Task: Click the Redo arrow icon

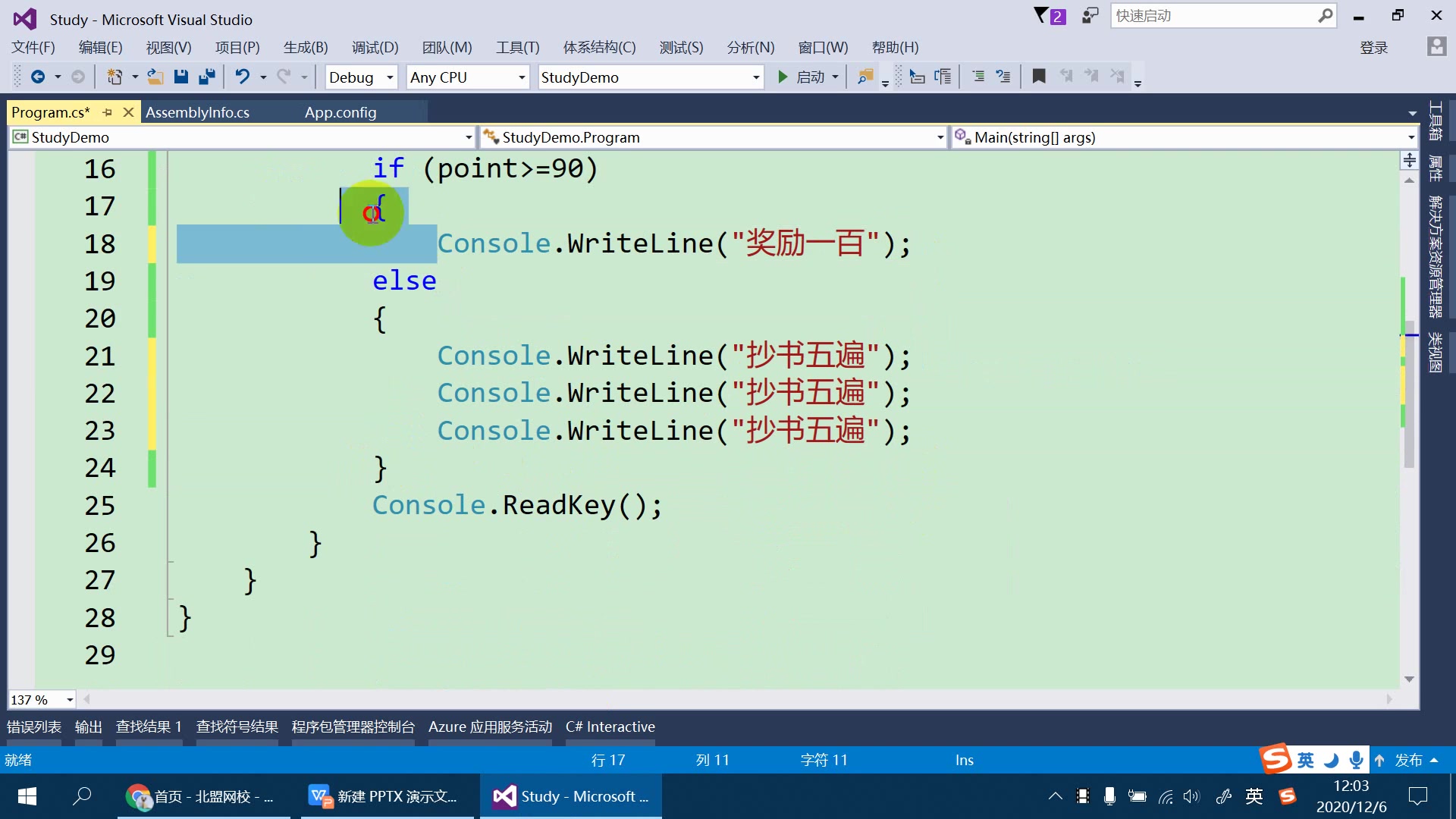Action: point(284,77)
